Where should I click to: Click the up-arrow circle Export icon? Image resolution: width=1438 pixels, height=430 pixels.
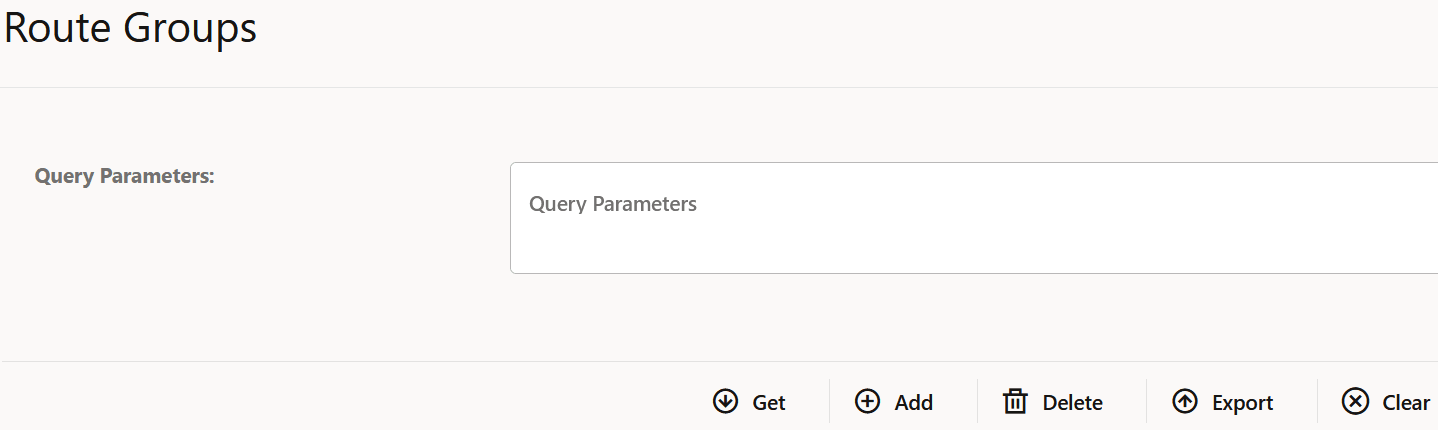1185,401
